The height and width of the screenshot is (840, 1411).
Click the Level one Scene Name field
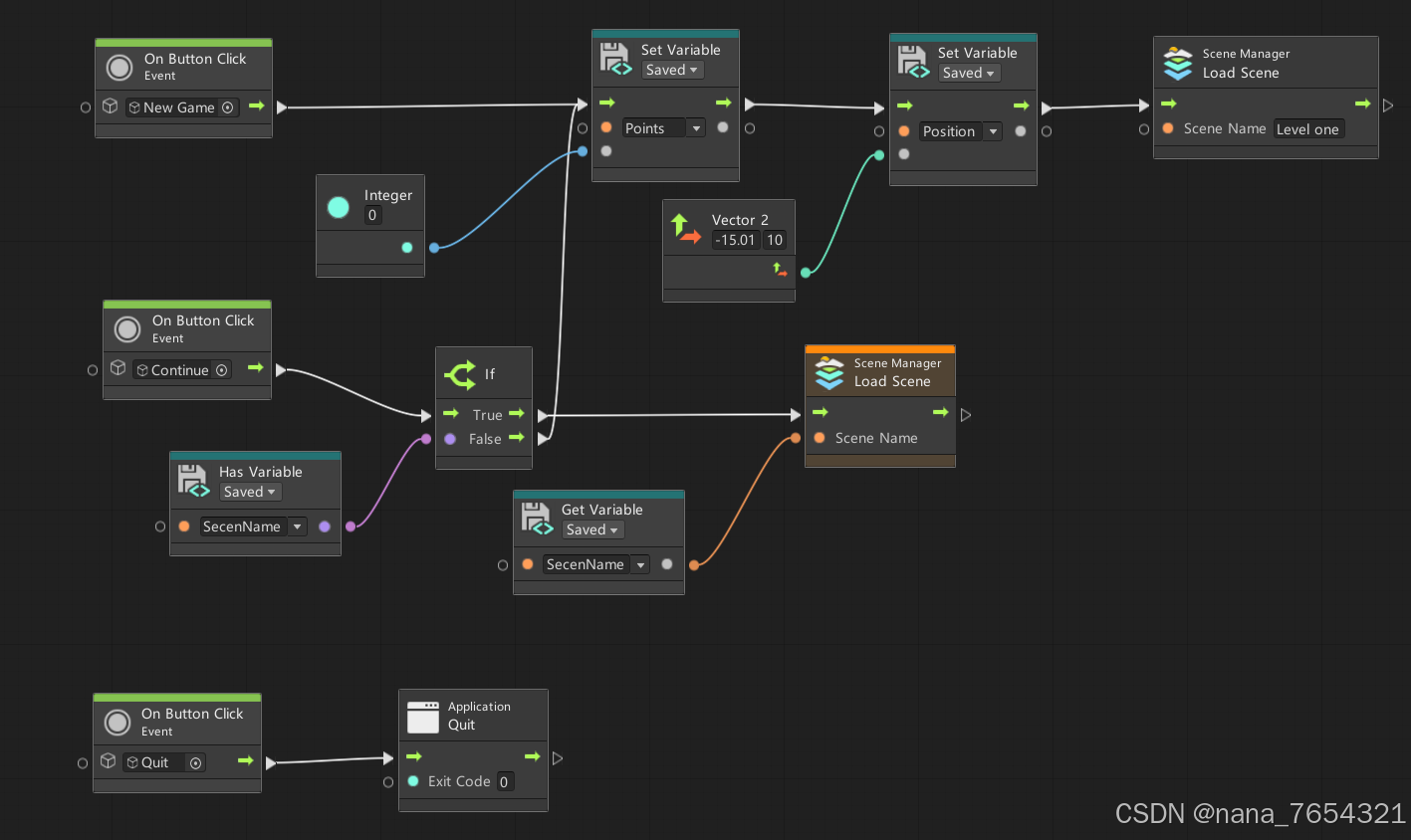pos(1309,128)
